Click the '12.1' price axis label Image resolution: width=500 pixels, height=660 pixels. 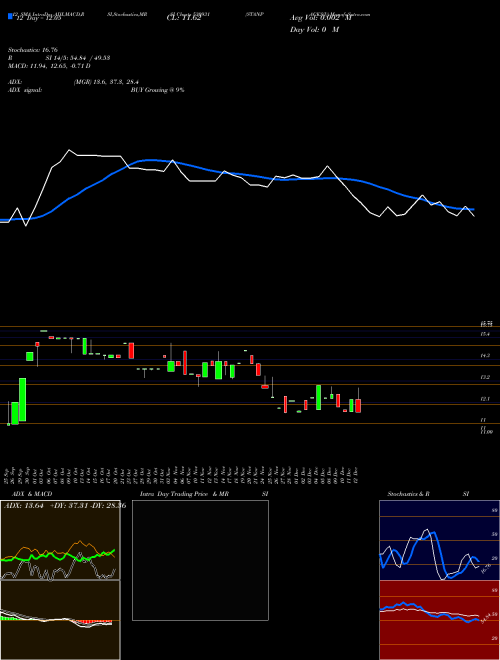[485, 399]
